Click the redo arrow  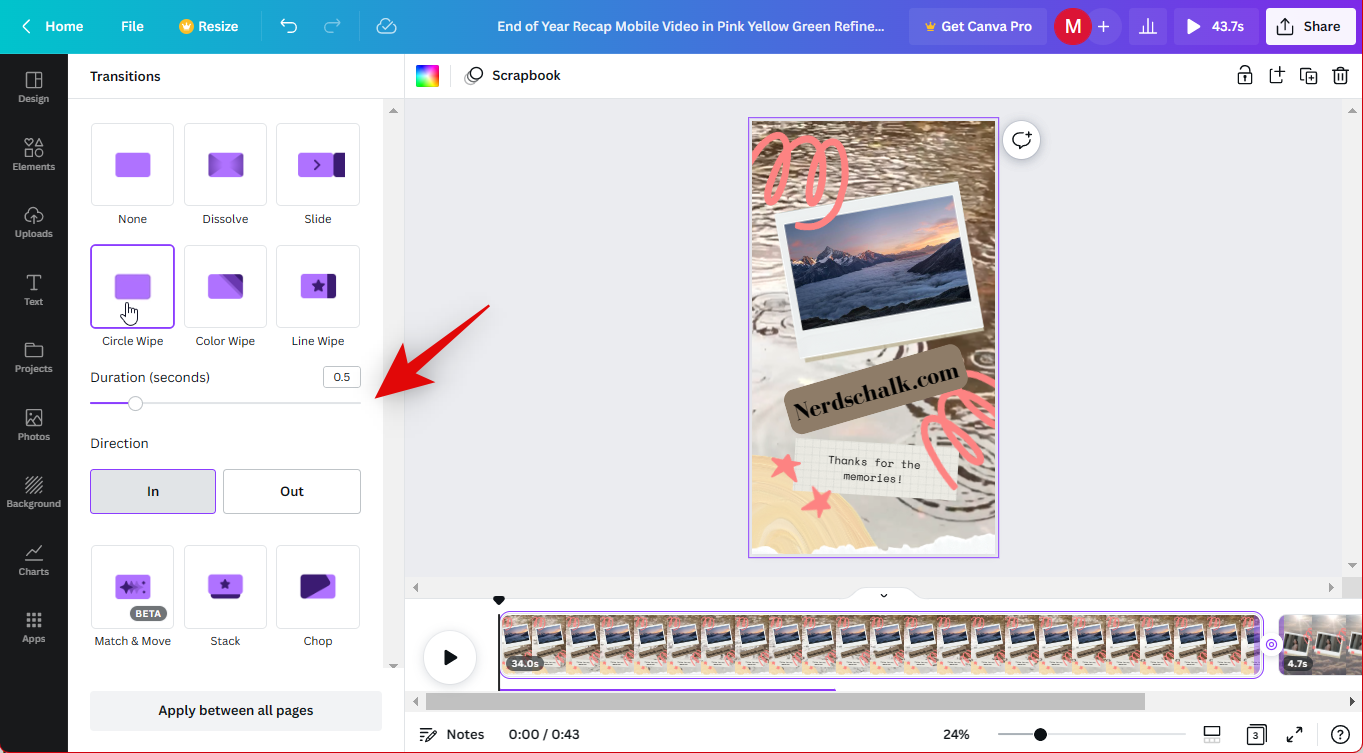(x=333, y=26)
